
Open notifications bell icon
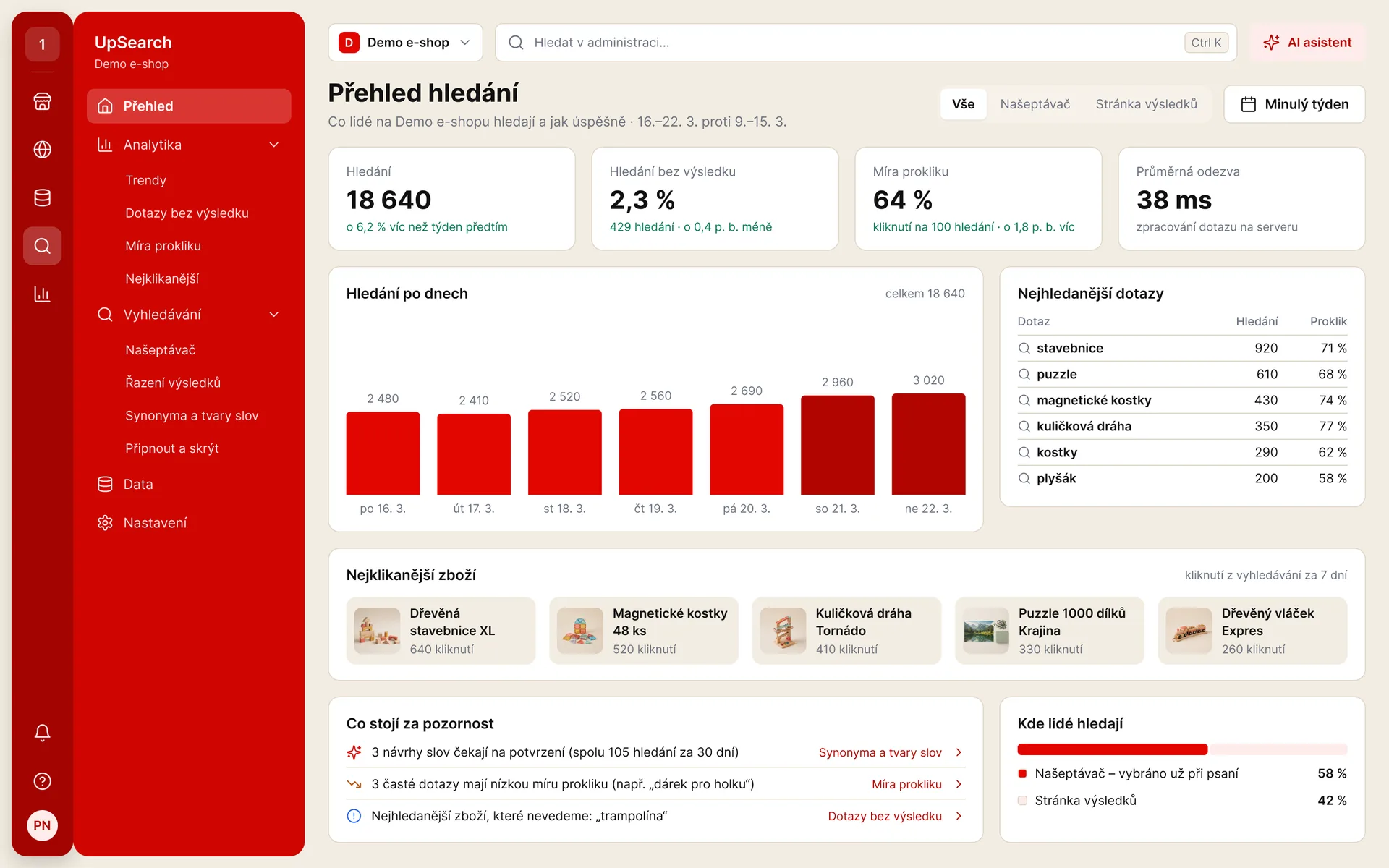tap(42, 733)
